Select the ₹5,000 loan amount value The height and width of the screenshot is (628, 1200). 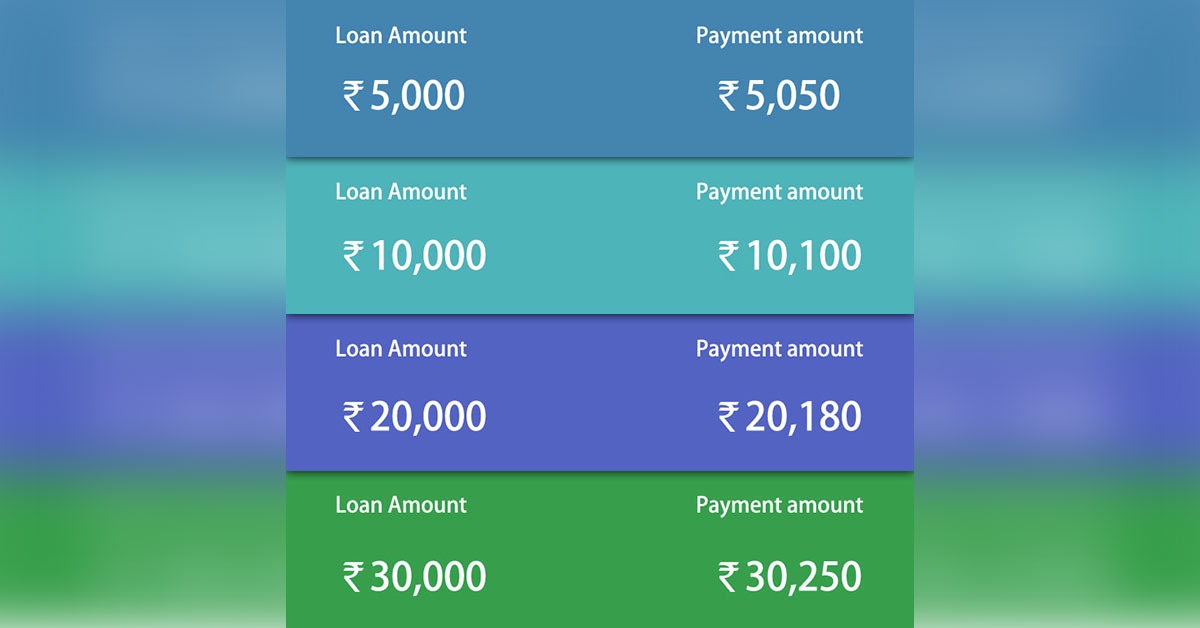tap(404, 96)
